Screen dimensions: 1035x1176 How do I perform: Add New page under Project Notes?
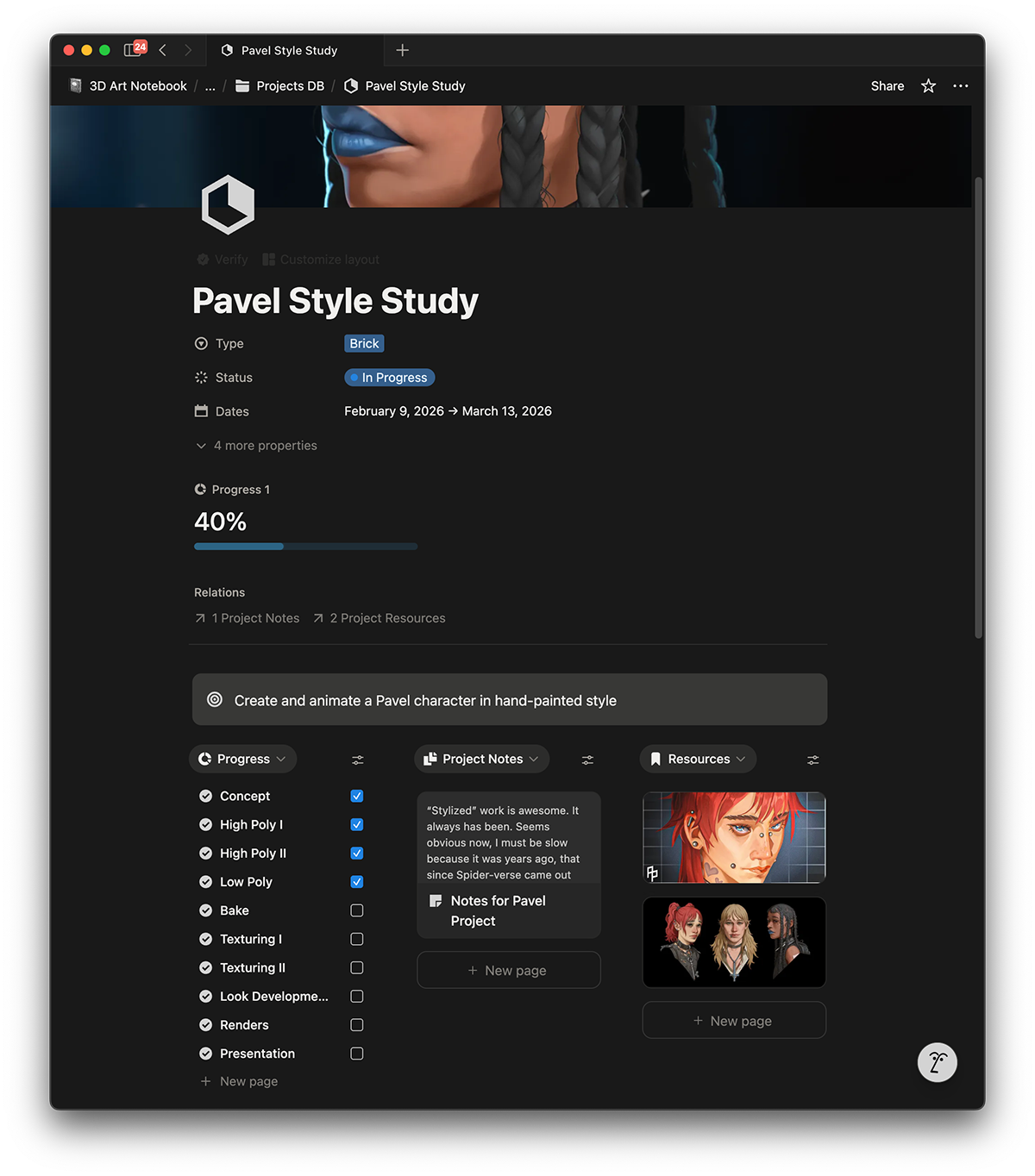tap(509, 970)
